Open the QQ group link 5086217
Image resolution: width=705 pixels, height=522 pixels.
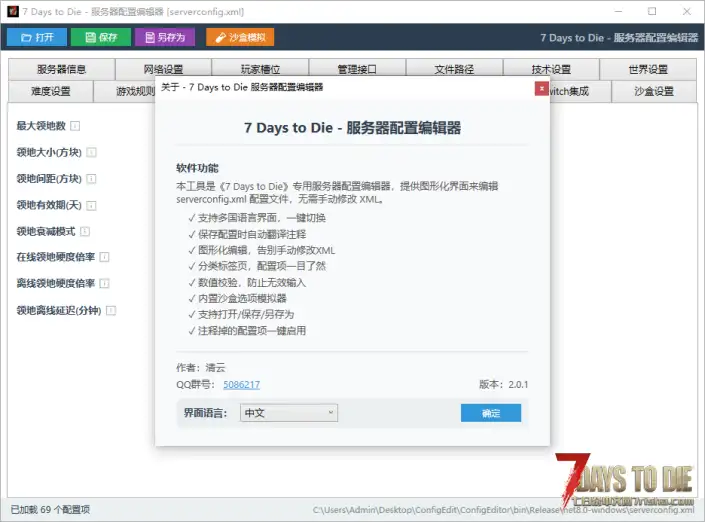coord(241,384)
